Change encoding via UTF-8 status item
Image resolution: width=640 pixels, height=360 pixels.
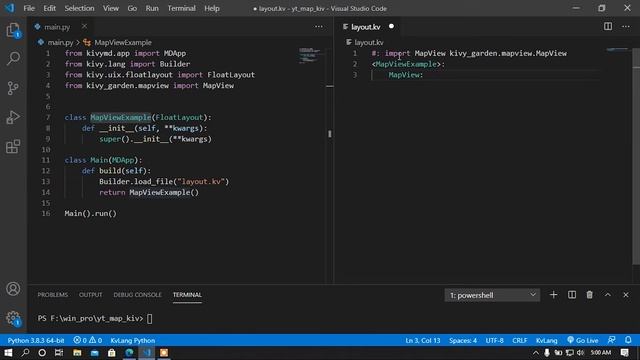click(x=495, y=340)
